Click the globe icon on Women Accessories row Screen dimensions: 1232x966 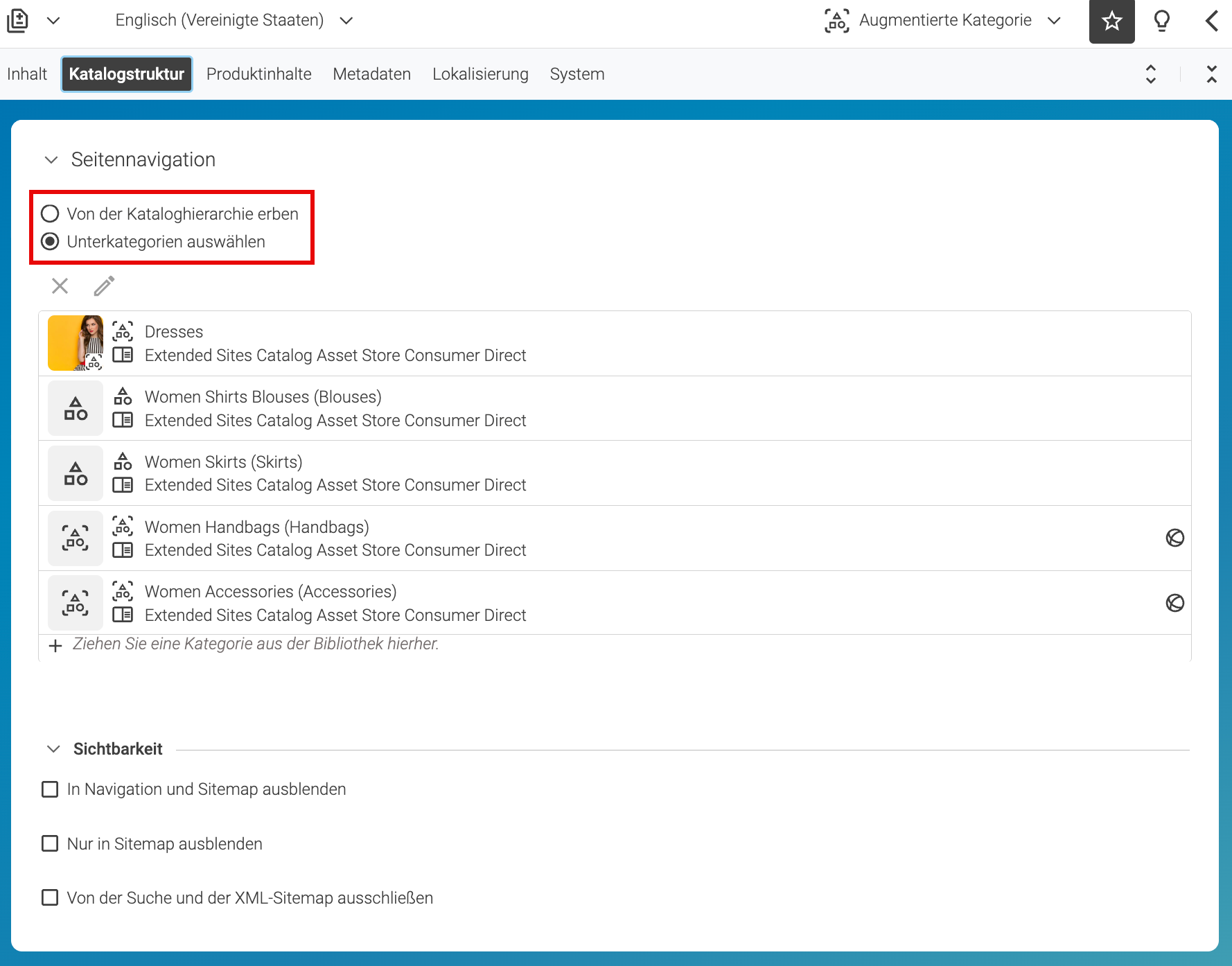[1174, 603]
